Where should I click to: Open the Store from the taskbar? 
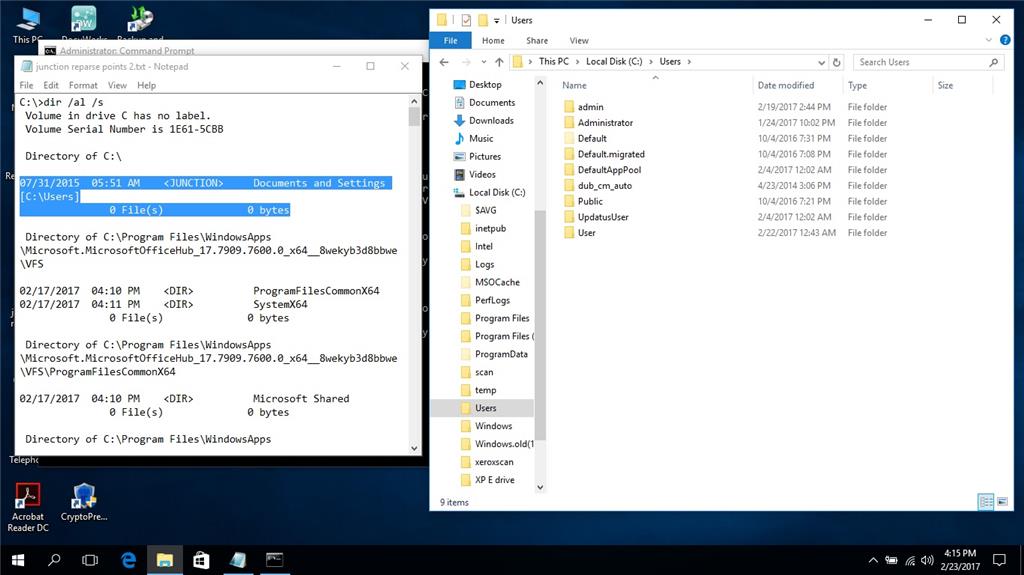pos(201,560)
